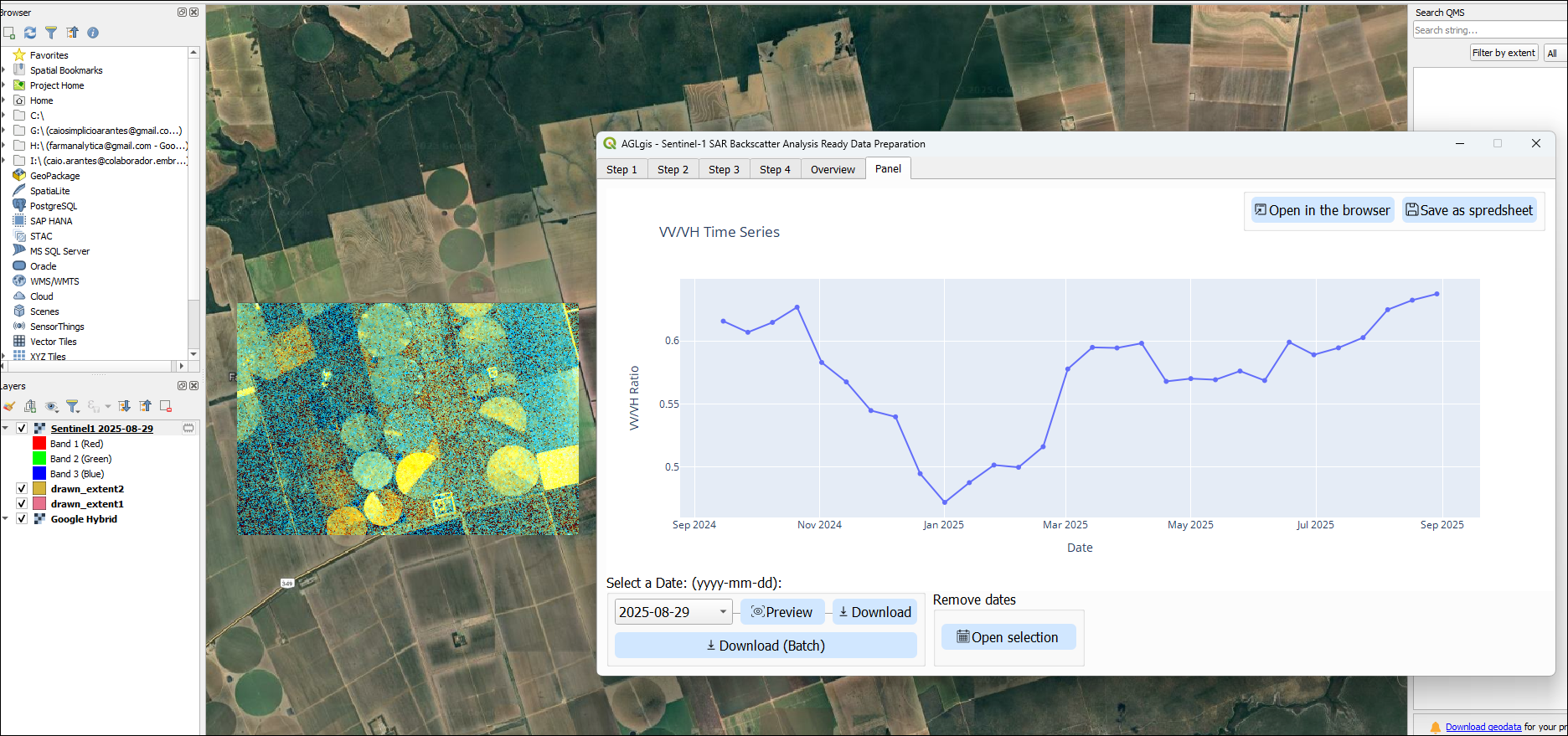Click the Add Selected Layers icon in Browser

point(9,33)
